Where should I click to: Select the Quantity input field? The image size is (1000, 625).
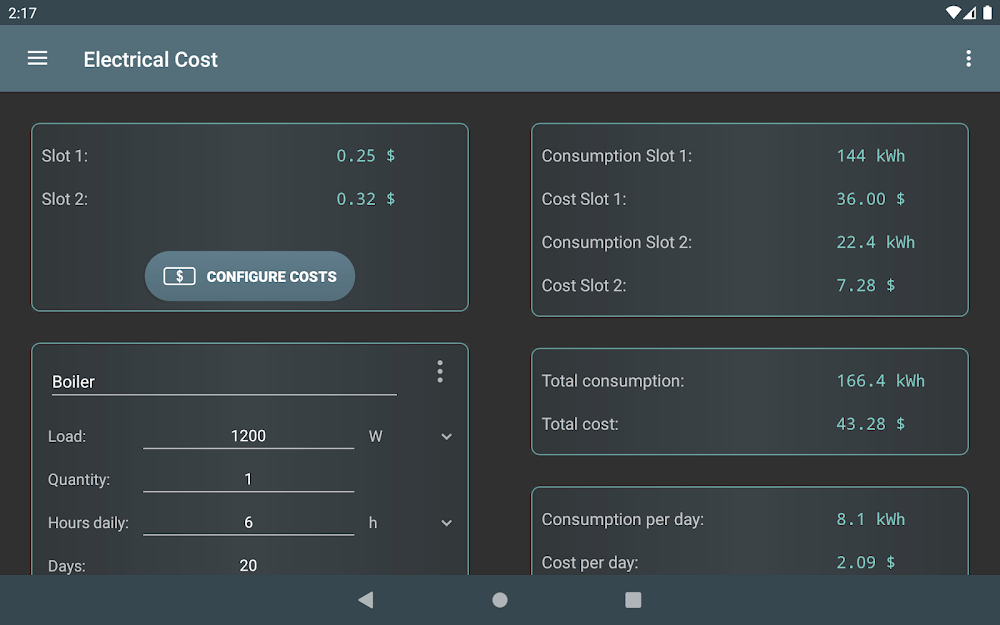(x=248, y=479)
